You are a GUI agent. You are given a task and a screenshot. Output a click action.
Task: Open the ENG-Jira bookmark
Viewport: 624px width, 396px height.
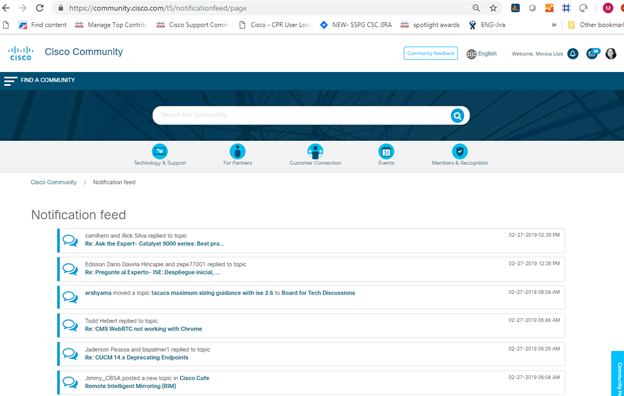point(487,25)
